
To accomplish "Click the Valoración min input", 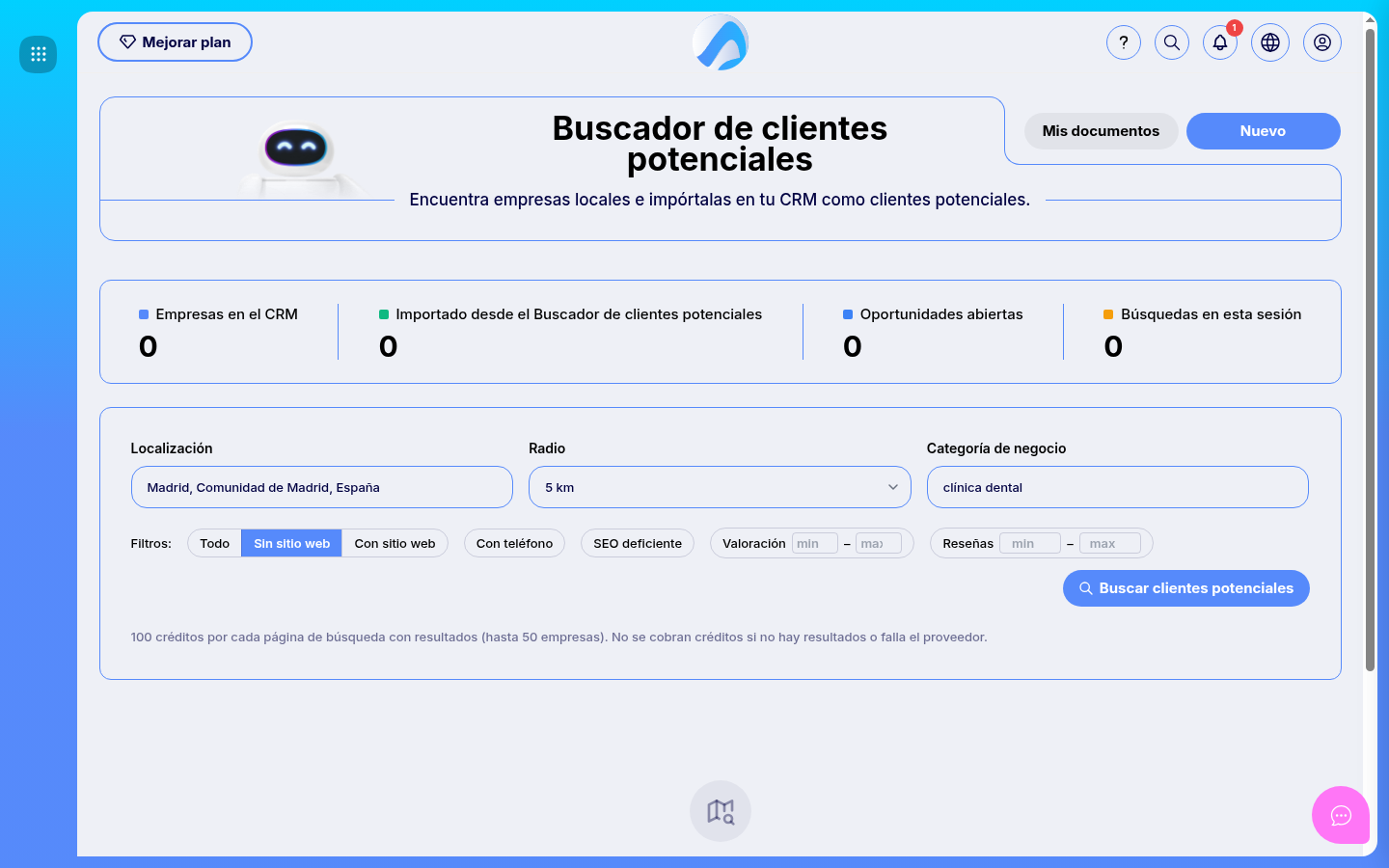I will pyautogui.click(x=814, y=543).
